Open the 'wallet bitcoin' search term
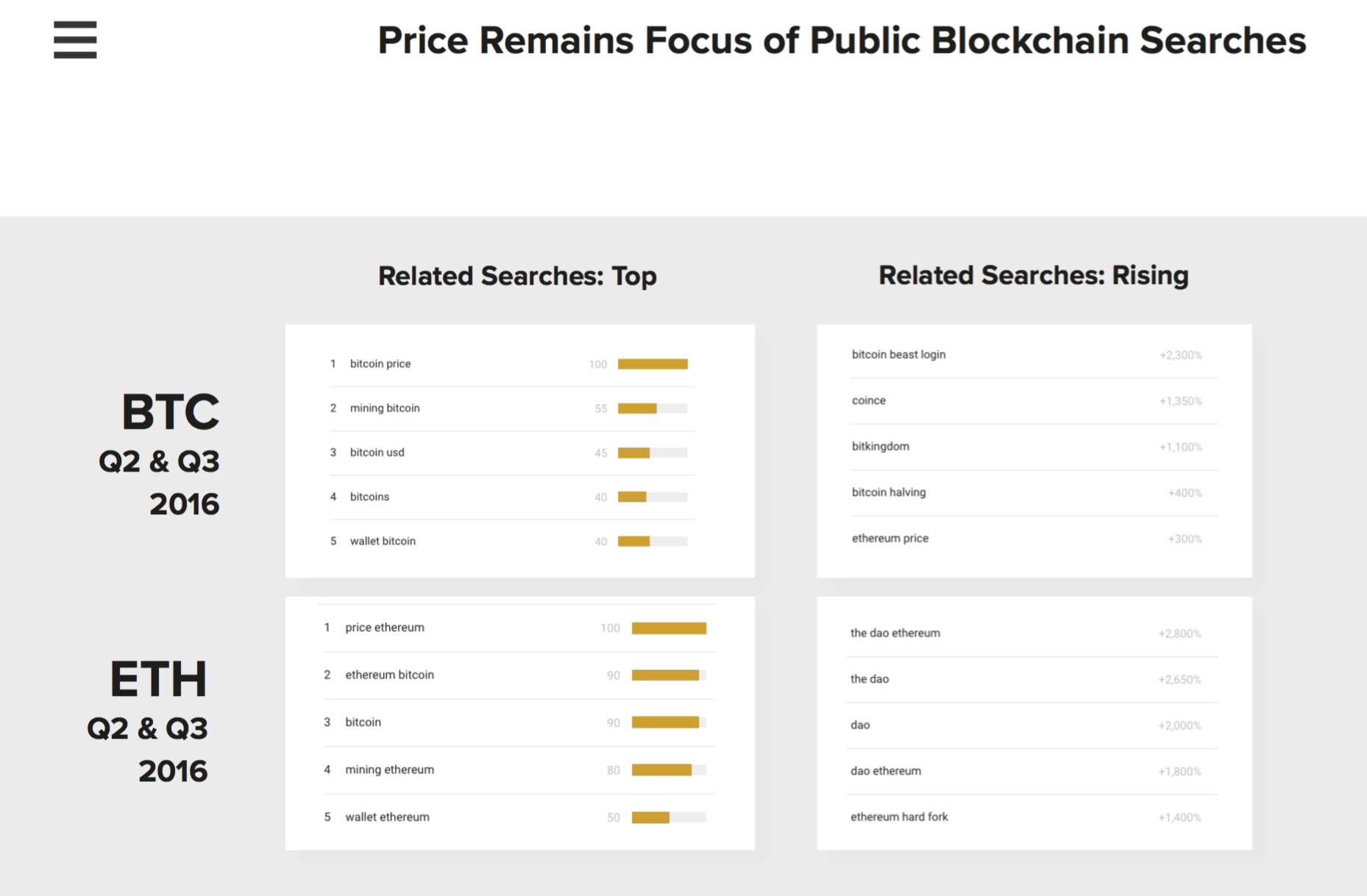This screenshot has width=1367, height=896. click(x=383, y=541)
